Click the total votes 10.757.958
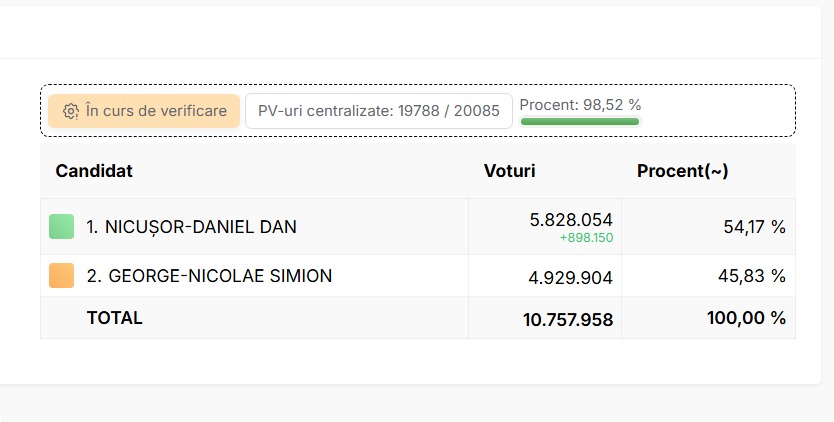Image resolution: width=834 pixels, height=422 pixels. click(568, 319)
